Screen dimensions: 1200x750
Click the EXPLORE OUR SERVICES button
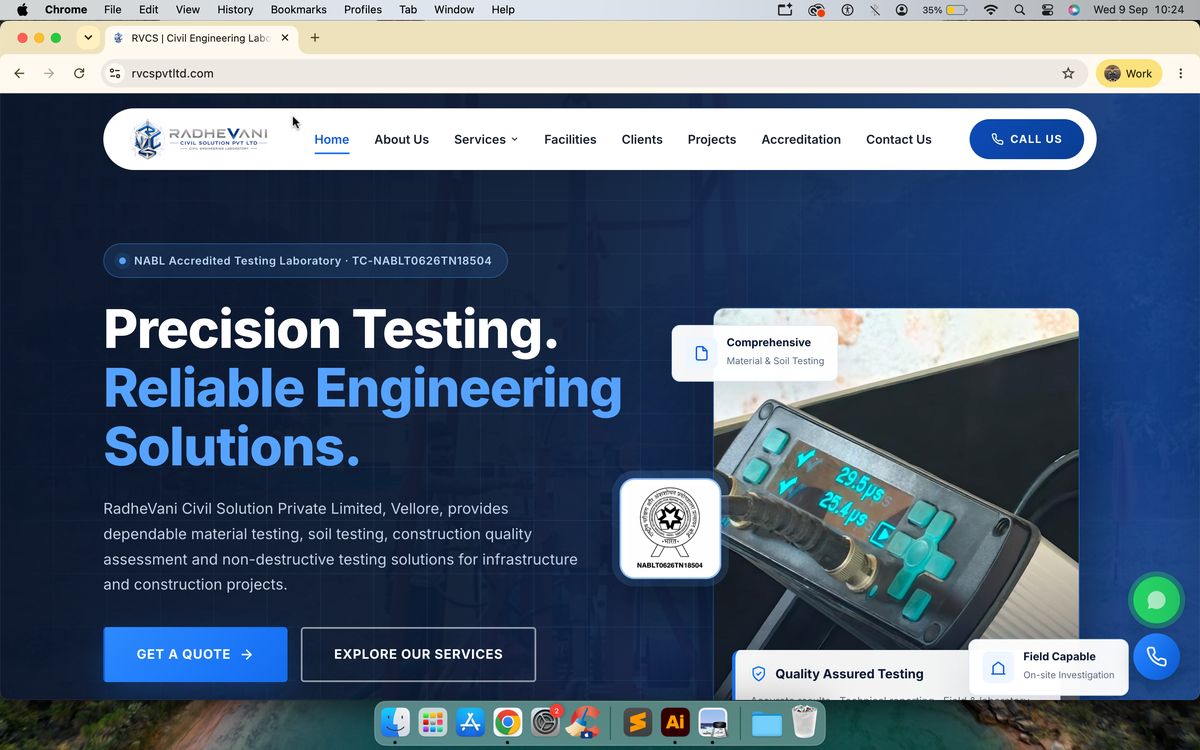(418, 654)
